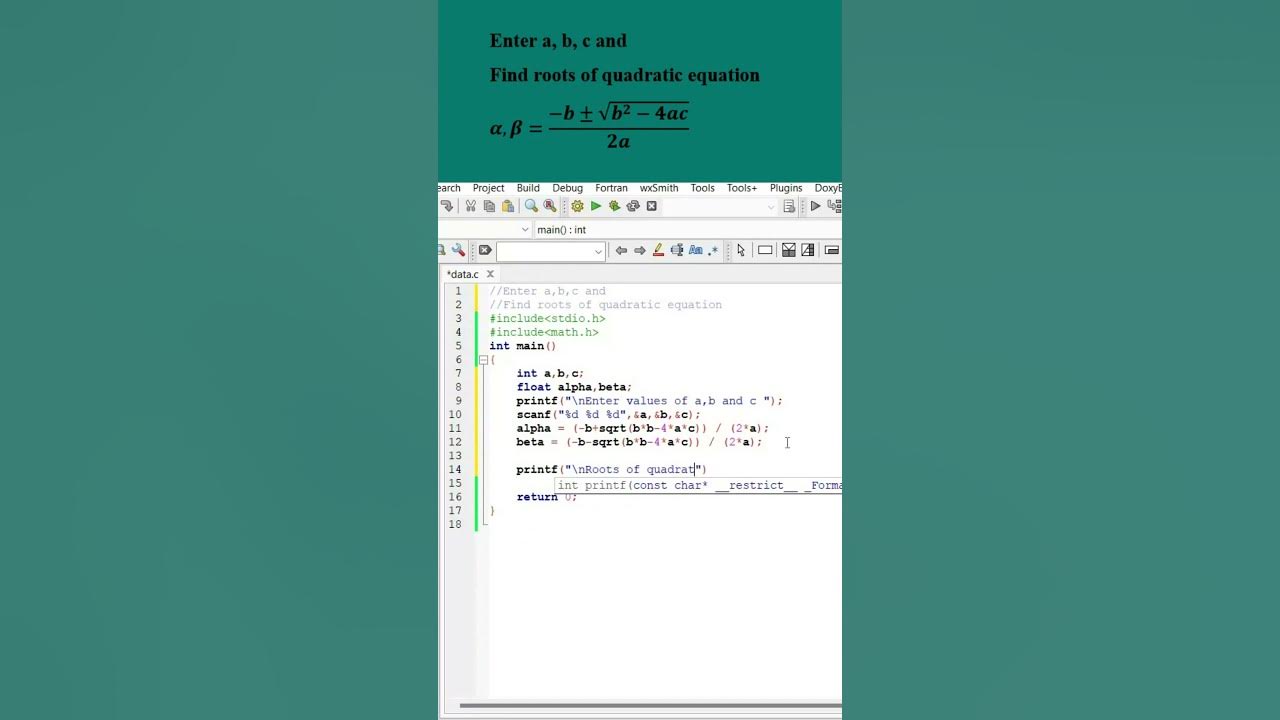Open the Project menu

click(x=488, y=188)
